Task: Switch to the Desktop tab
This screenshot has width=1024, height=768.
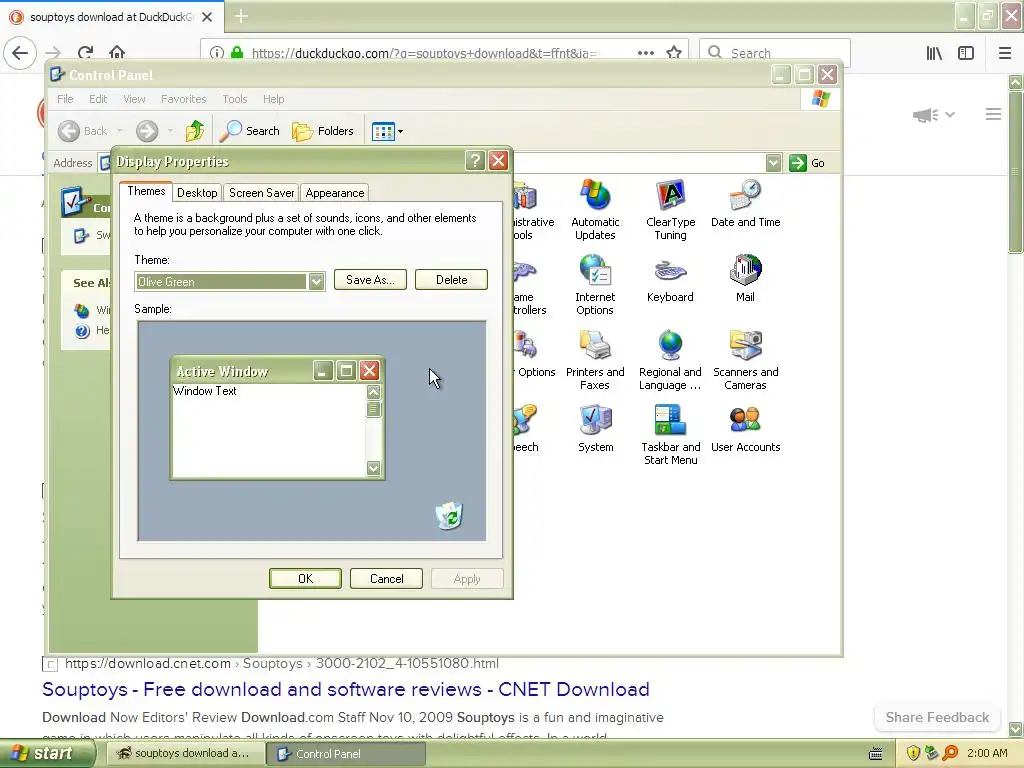Action: pyautogui.click(x=197, y=193)
